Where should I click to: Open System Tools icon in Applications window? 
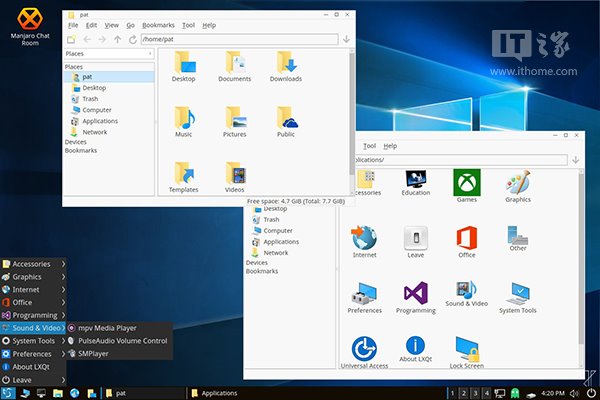click(518, 297)
